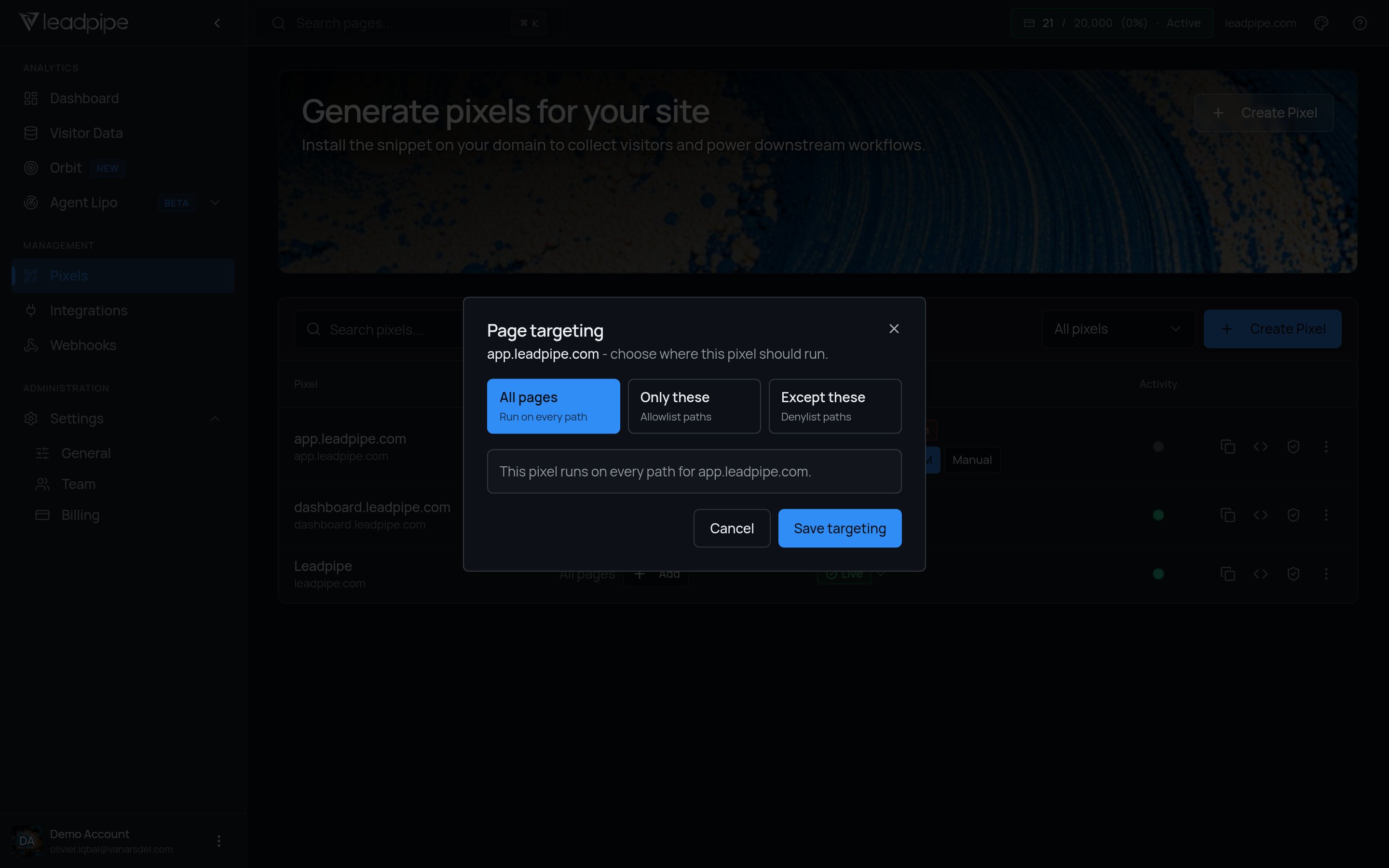Copy pixel for Leadpipe row

coord(1228,573)
